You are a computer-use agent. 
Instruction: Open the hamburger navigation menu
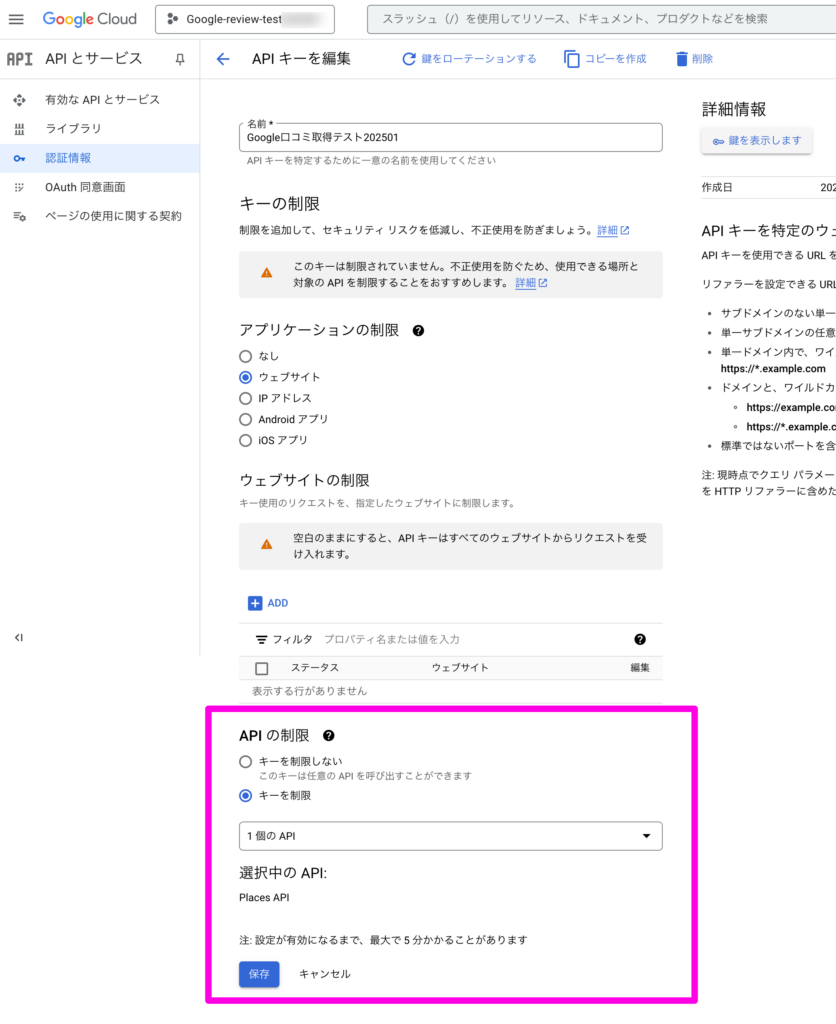(16, 20)
